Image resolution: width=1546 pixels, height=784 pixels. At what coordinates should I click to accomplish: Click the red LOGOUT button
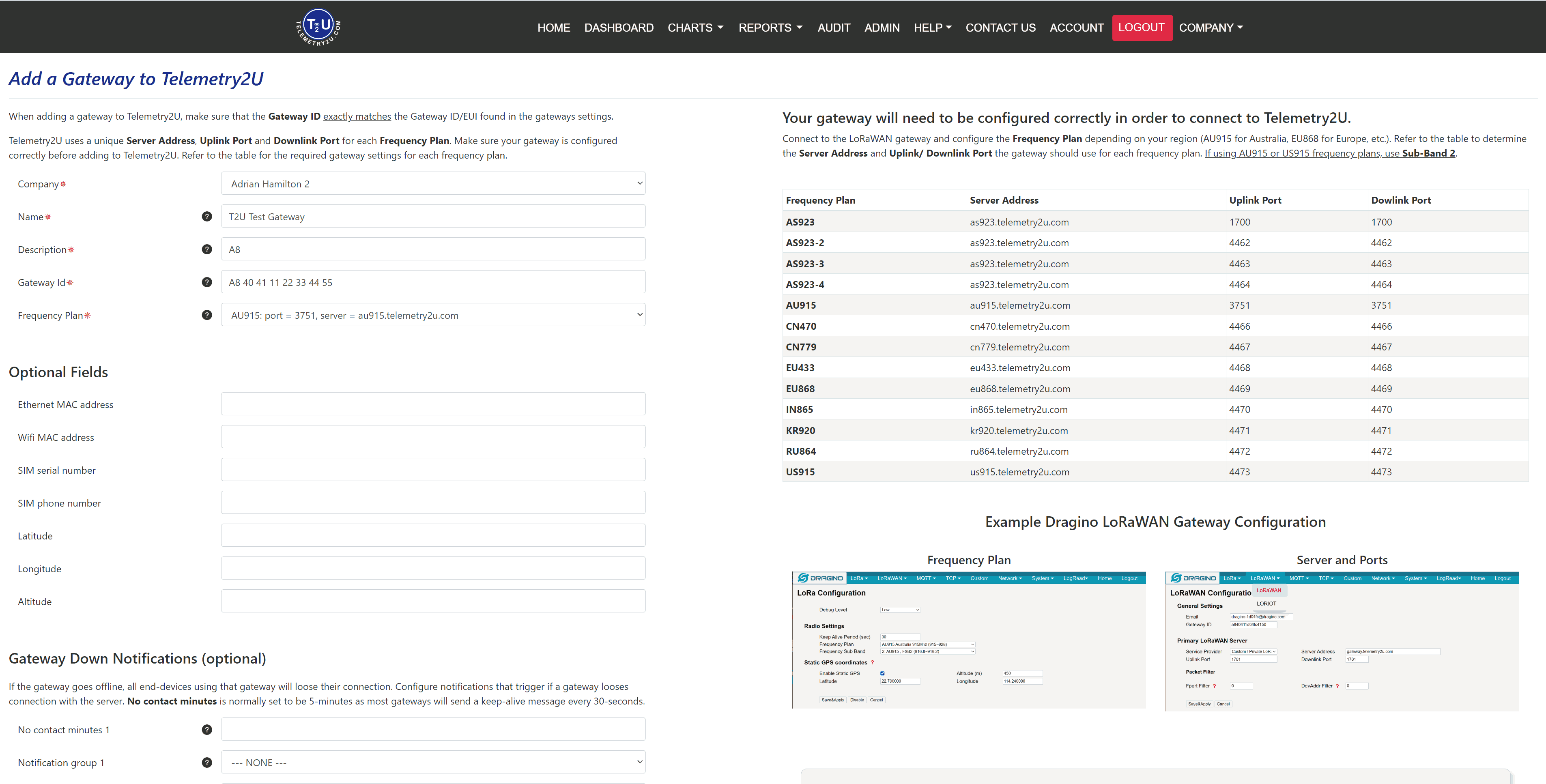(x=1142, y=28)
